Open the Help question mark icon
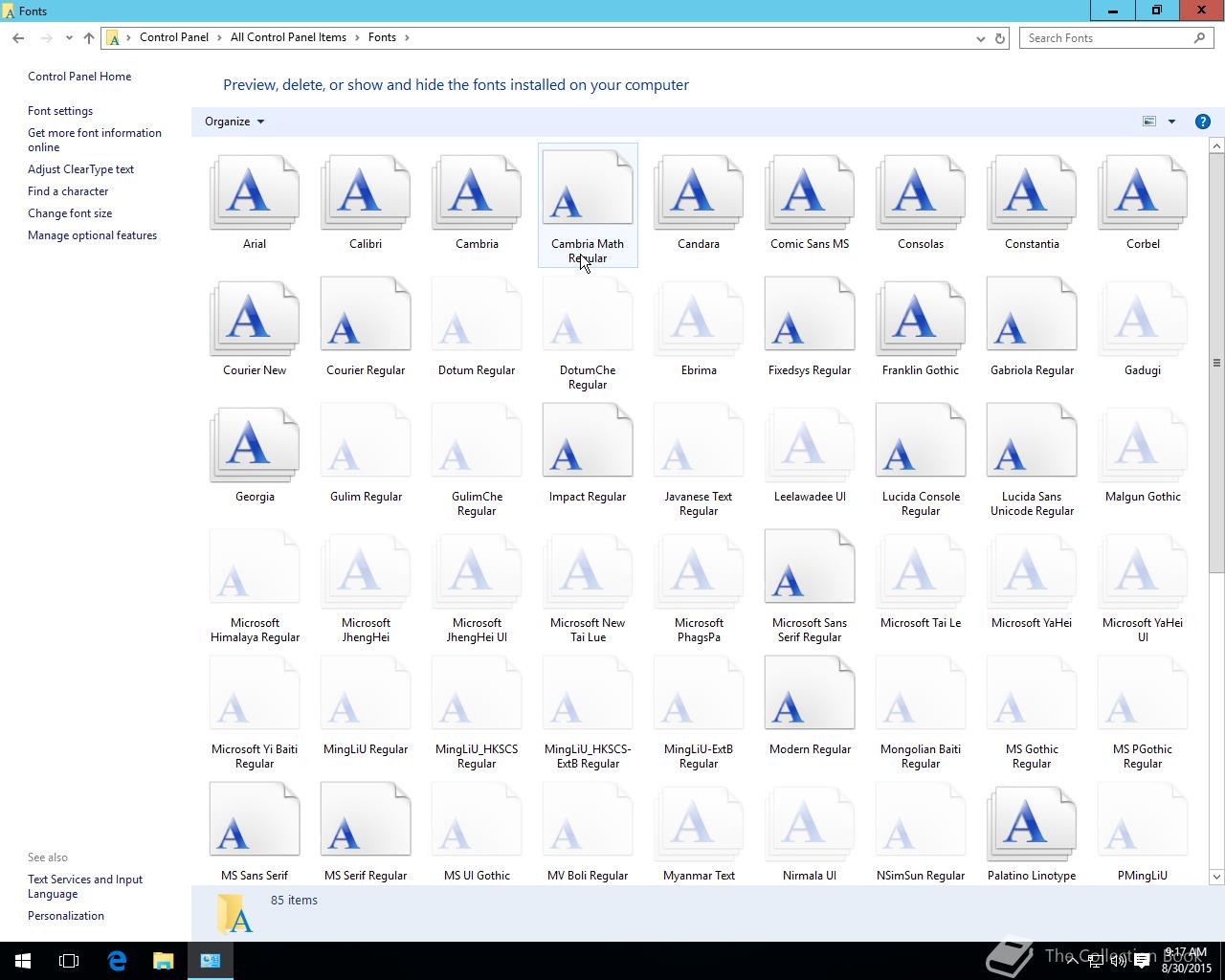 tap(1203, 122)
